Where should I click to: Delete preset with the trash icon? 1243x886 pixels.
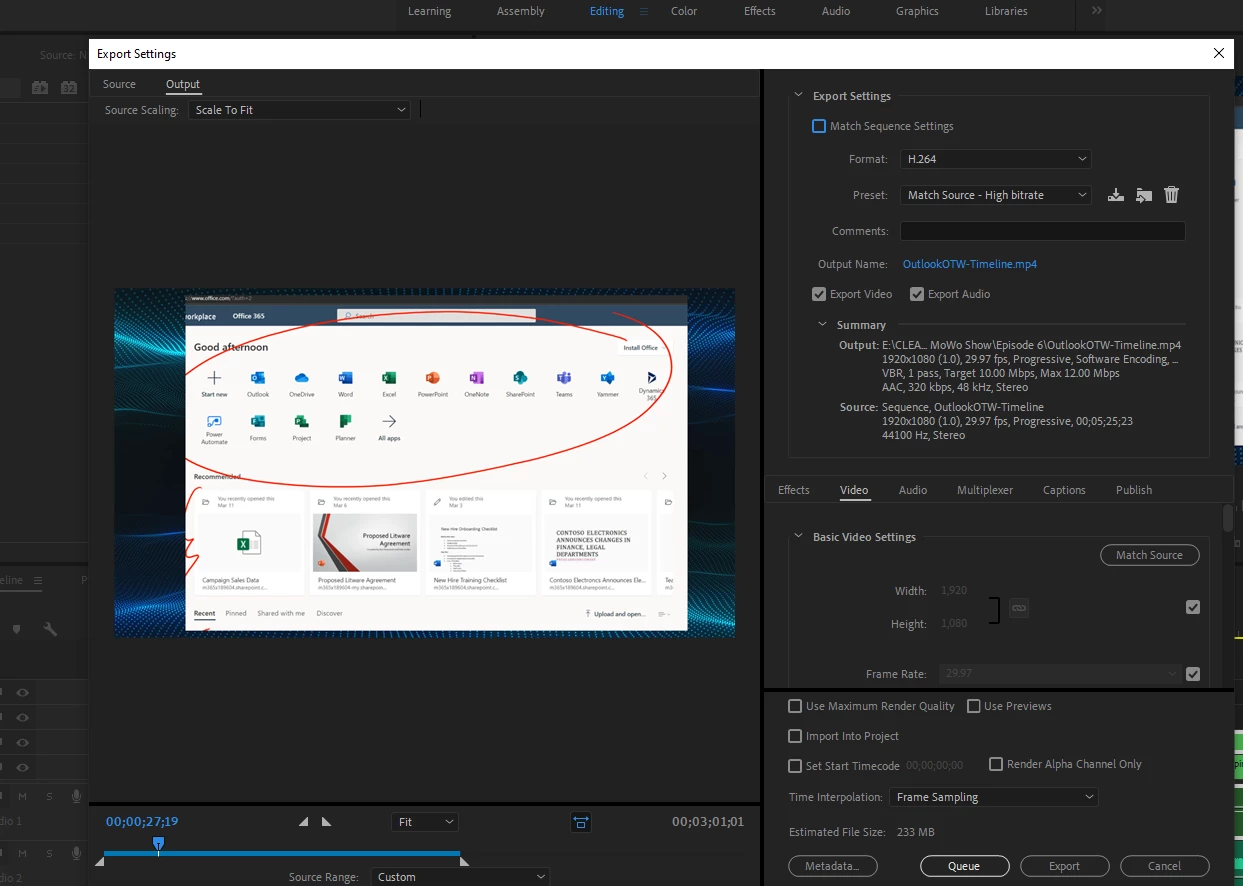pyautogui.click(x=1172, y=195)
